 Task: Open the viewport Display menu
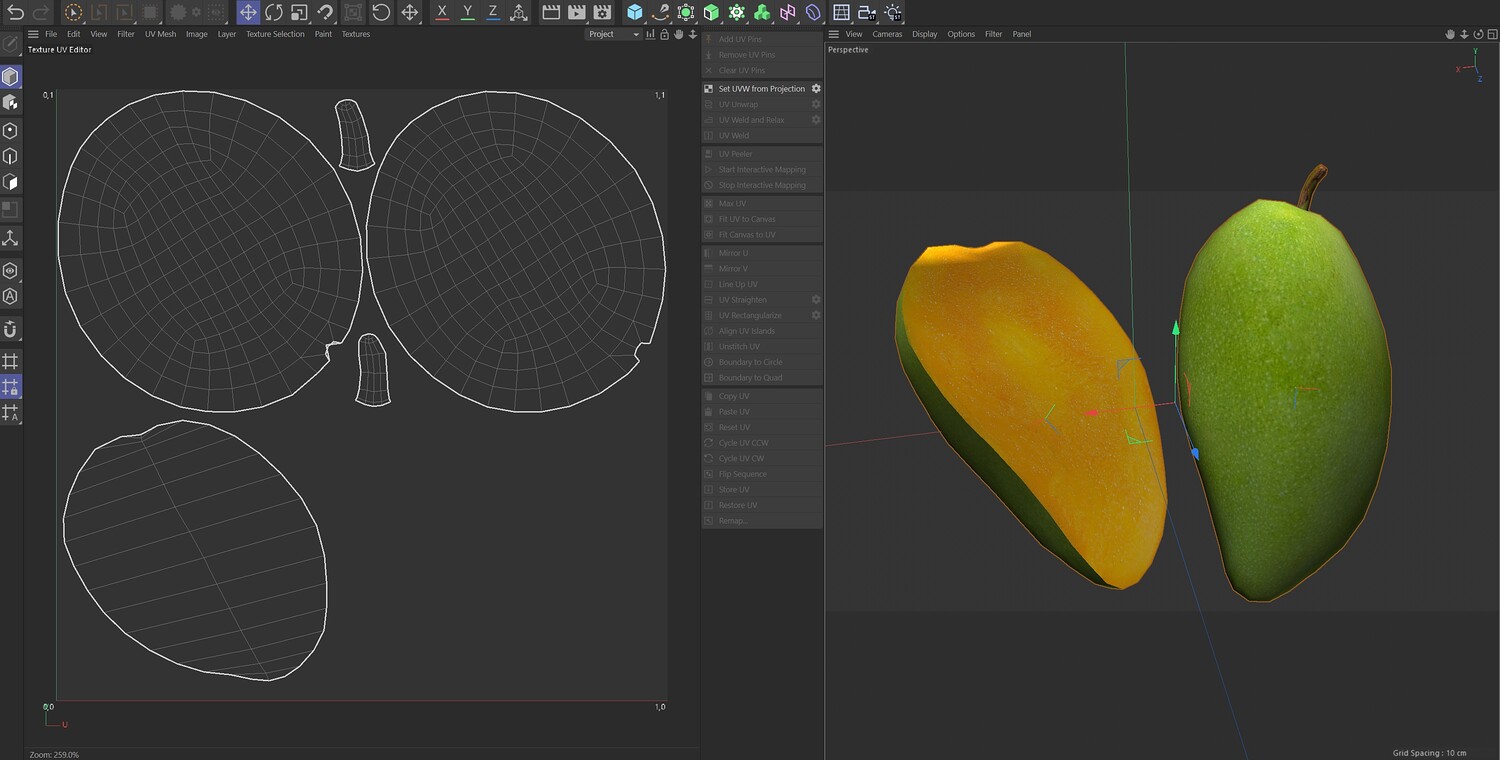(x=924, y=34)
